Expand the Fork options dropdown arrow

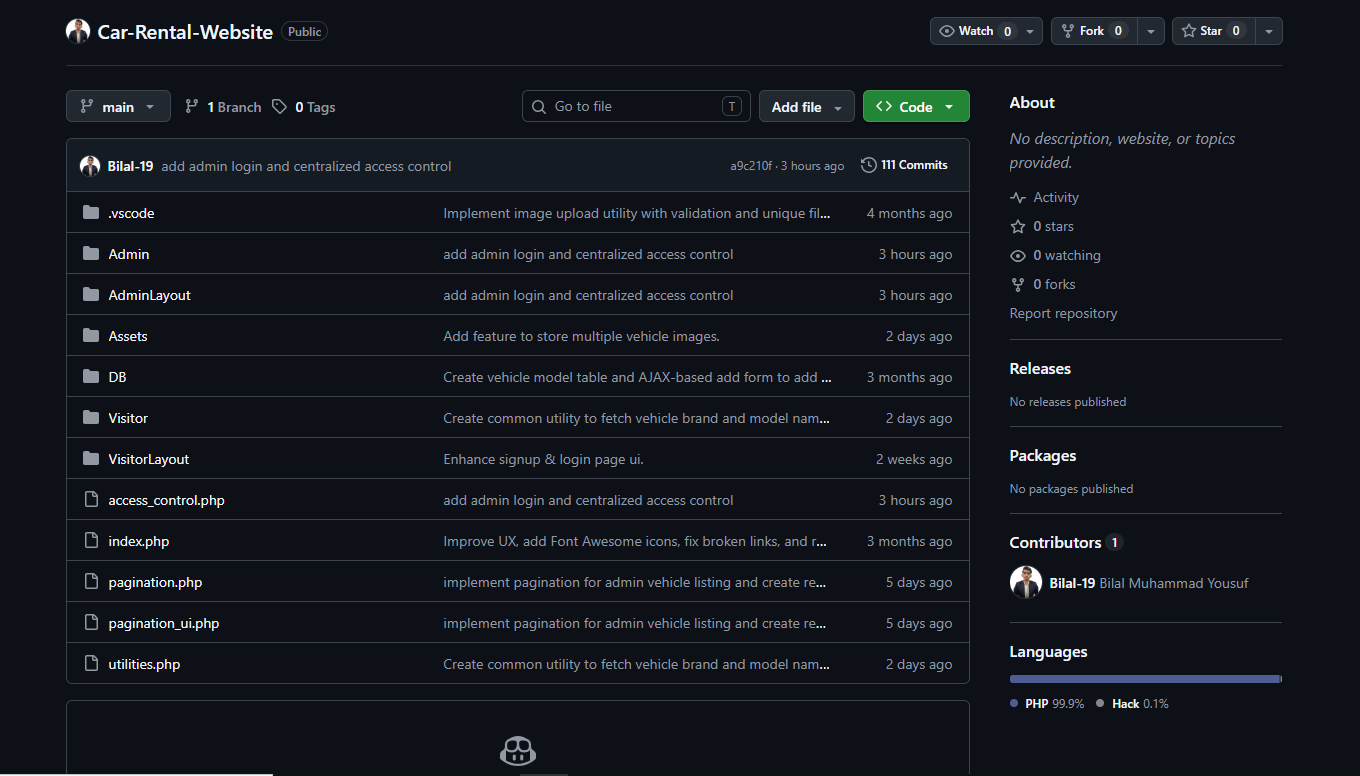[1151, 31]
